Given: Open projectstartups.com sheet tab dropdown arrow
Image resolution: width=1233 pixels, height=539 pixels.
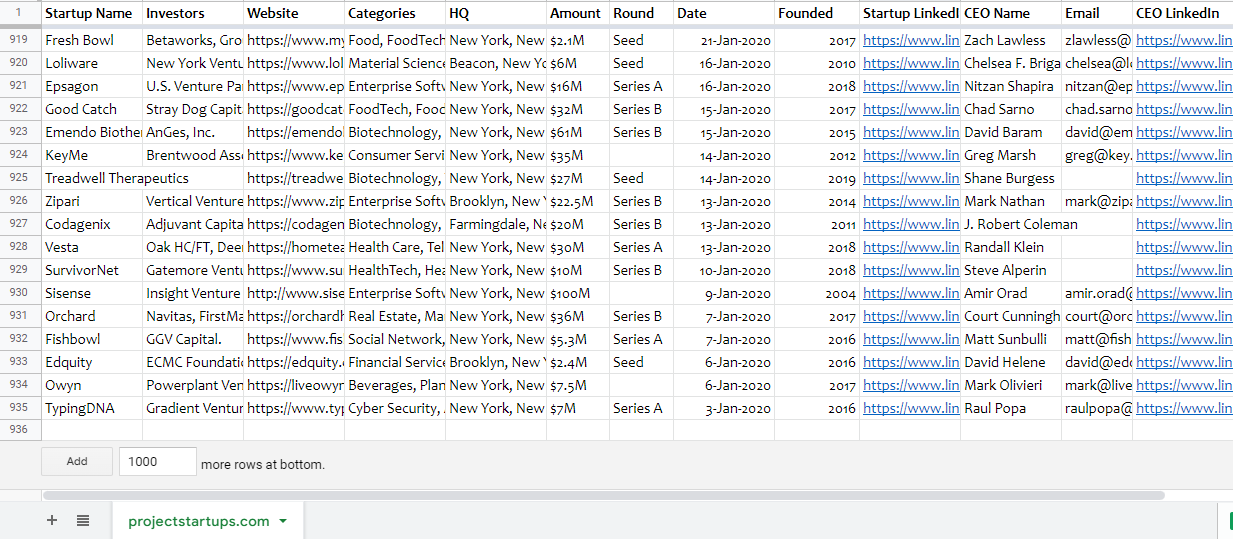Looking at the screenshot, I should click(283, 521).
